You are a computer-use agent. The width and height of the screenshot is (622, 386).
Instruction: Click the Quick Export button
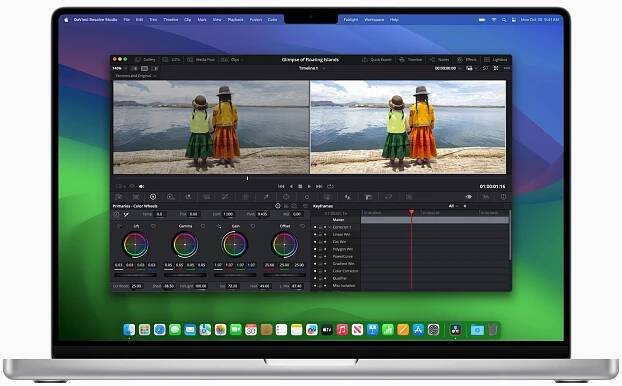tap(377, 60)
